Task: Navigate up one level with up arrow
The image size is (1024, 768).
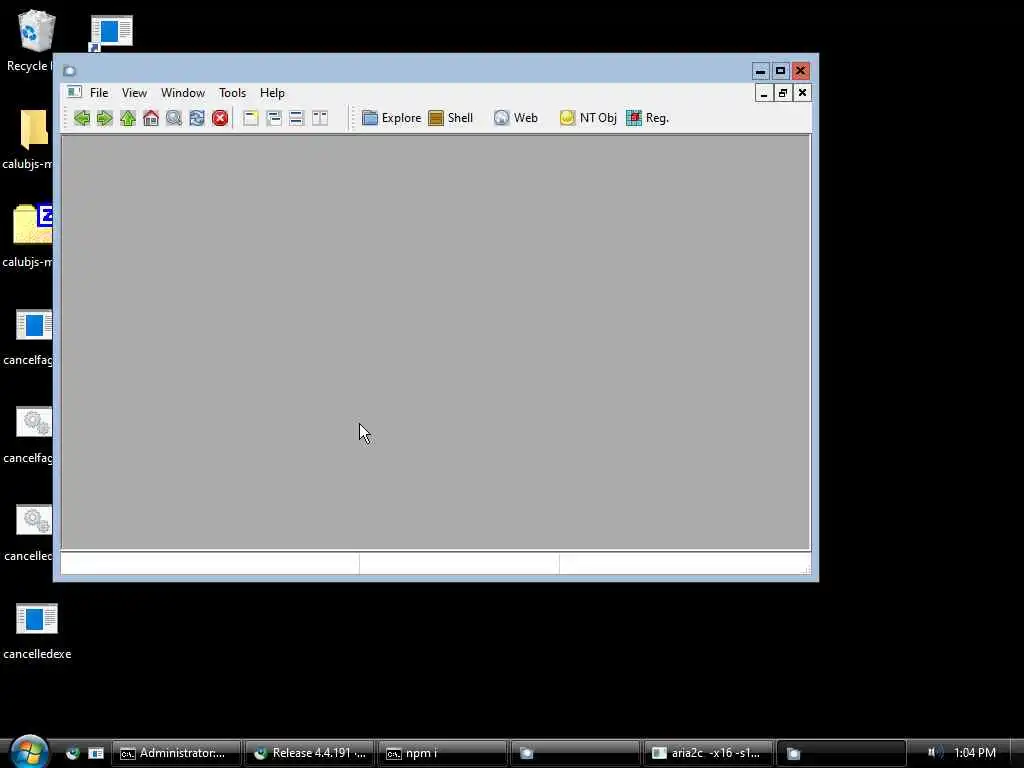Action: point(128,118)
